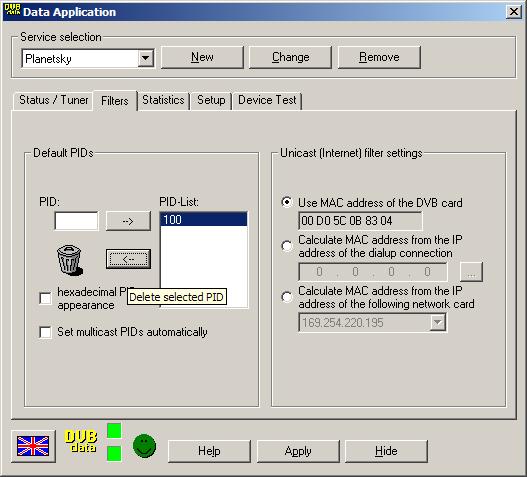Enable hexadecimal PID appearance checkbox
The image size is (527, 477).
click(45, 298)
